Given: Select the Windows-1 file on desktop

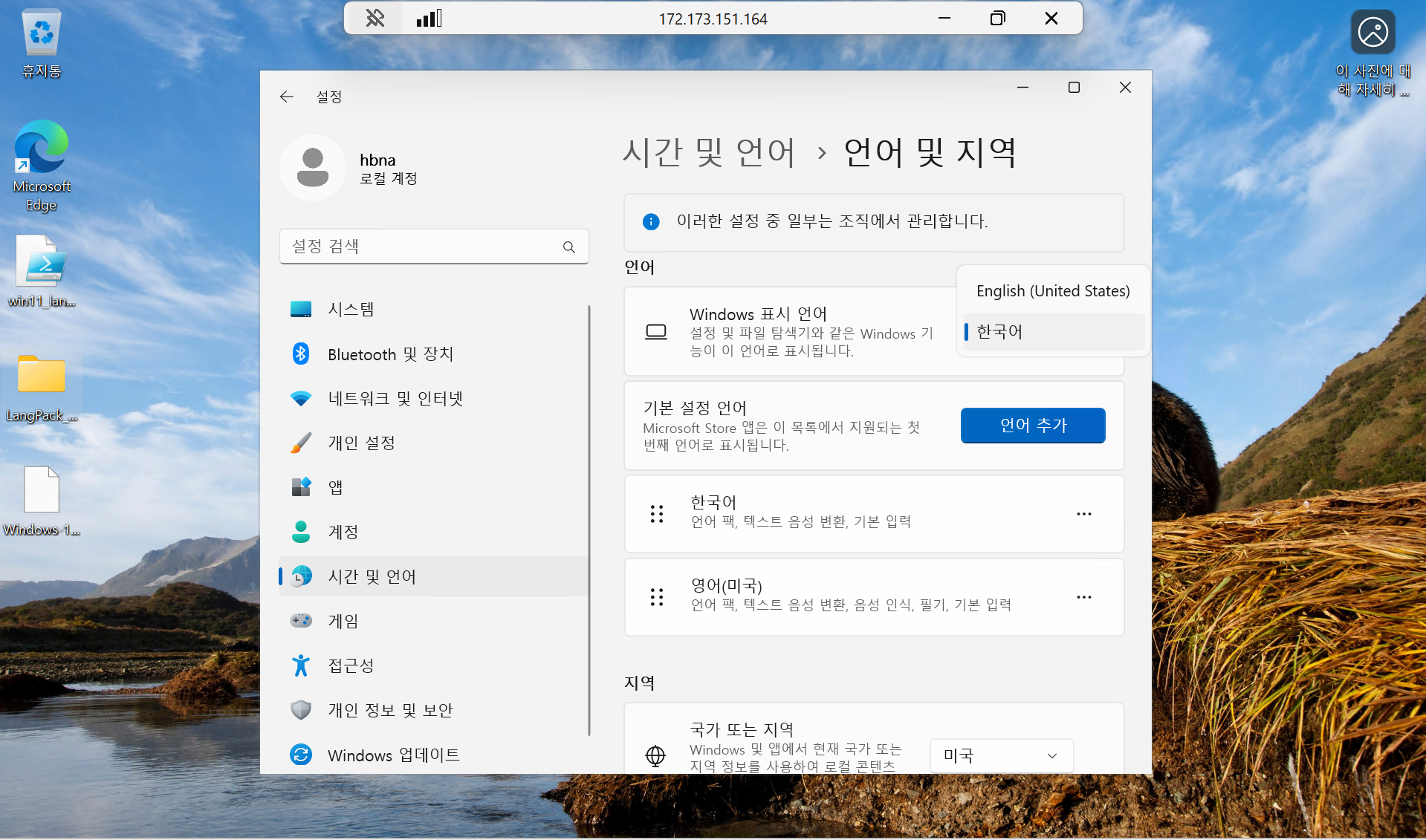Looking at the screenshot, I should tap(42, 501).
